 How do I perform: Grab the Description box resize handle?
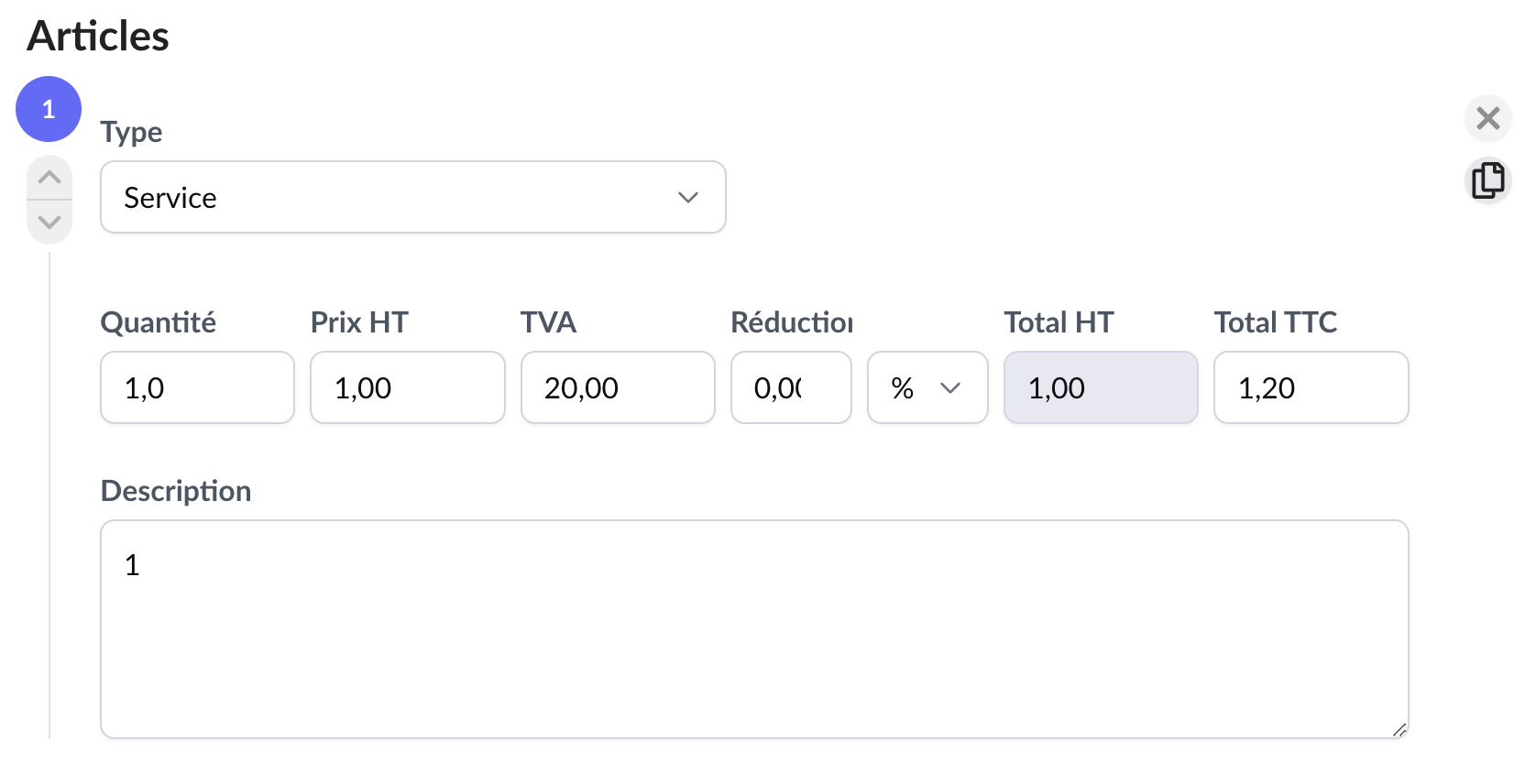[1399, 730]
